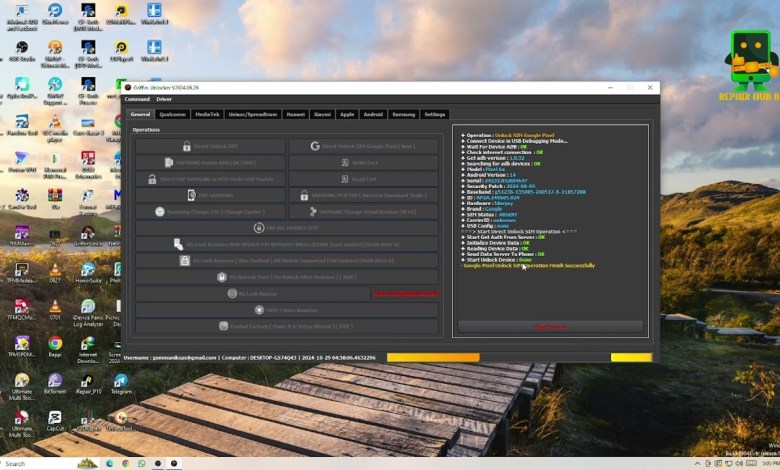Open the Proton VPN desktop icon

pos(21,163)
